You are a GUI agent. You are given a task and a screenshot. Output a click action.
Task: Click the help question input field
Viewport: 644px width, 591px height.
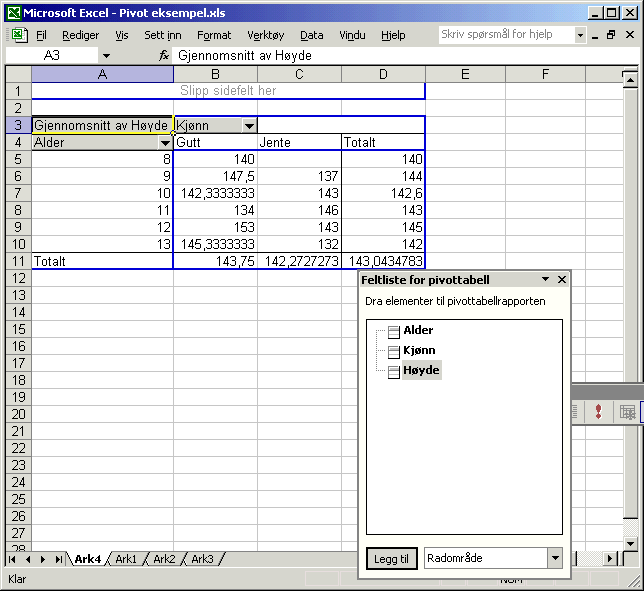pyautogui.click(x=506, y=35)
